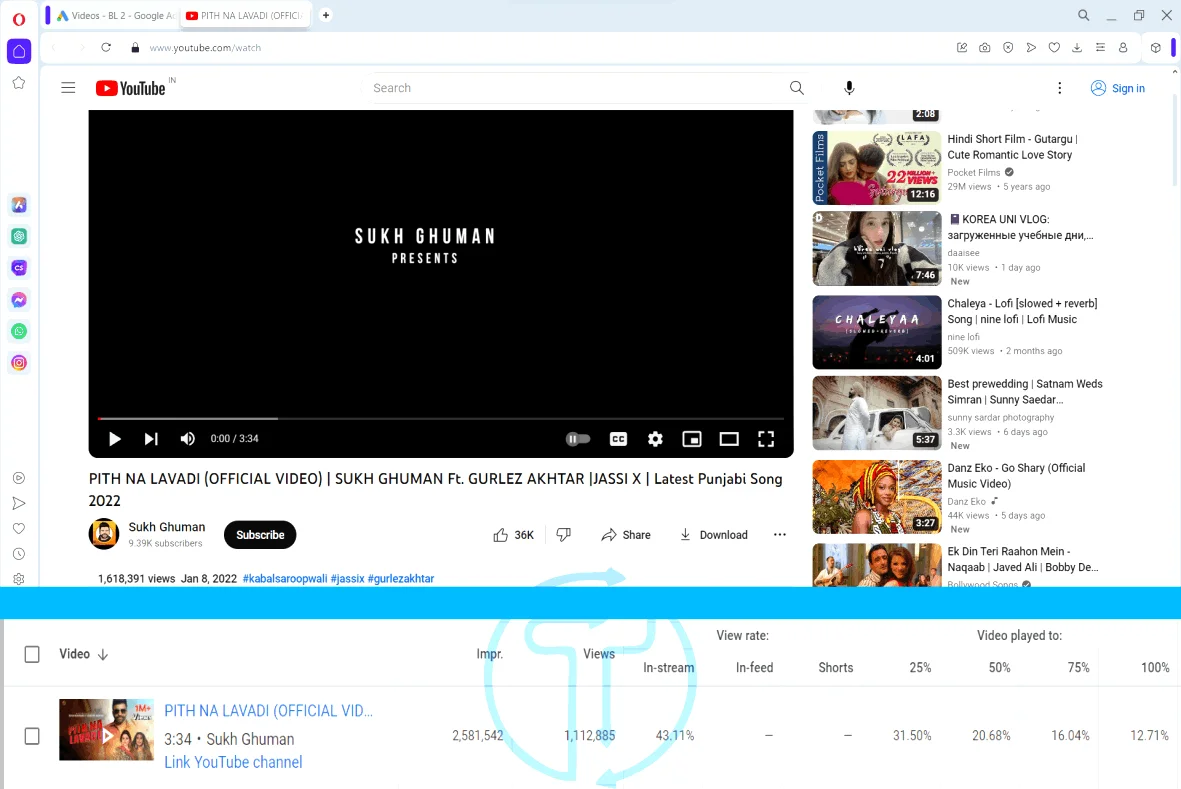Image resolution: width=1181 pixels, height=789 pixels.
Task: Share the PITH NA LAVADI video
Action: pyautogui.click(x=626, y=535)
